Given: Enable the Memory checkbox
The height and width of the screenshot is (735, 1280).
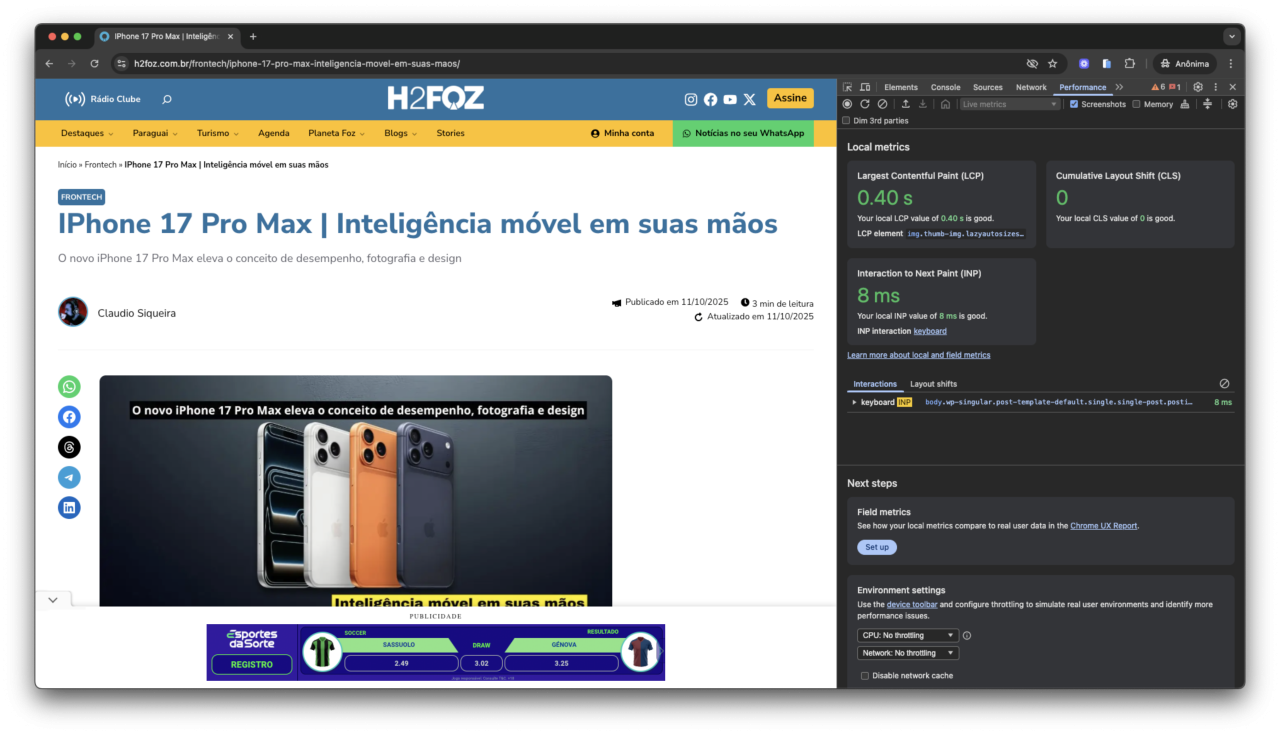Looking at the screenshot, I should 1136,104.
